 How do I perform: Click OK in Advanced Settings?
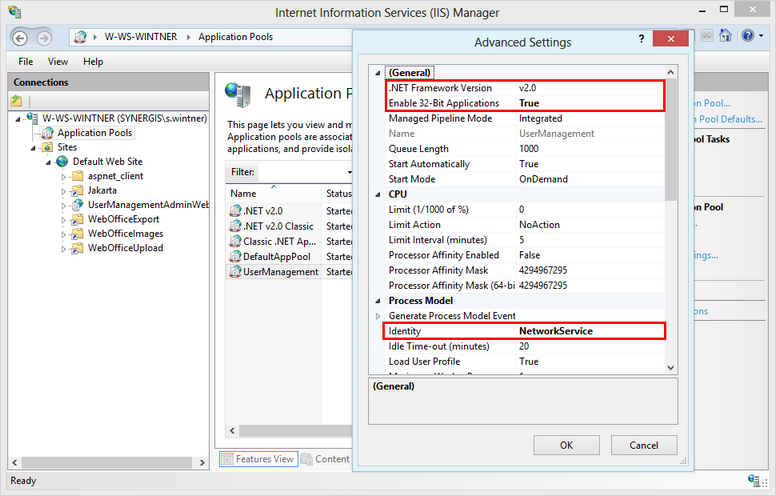click(x=566, y=445)
